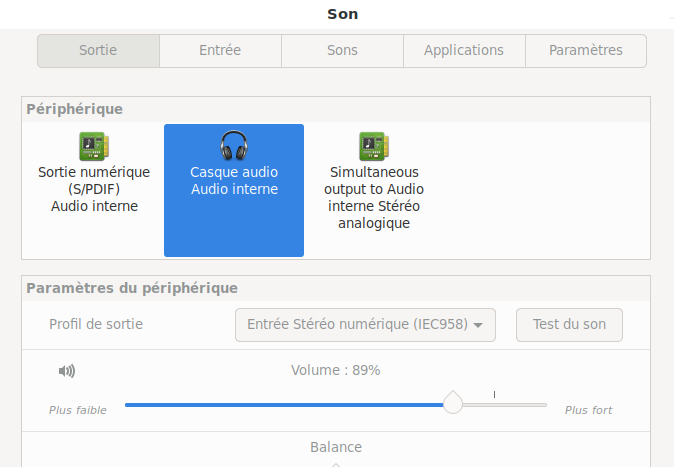Click the Balance slider handle

(x=336, y=465)
